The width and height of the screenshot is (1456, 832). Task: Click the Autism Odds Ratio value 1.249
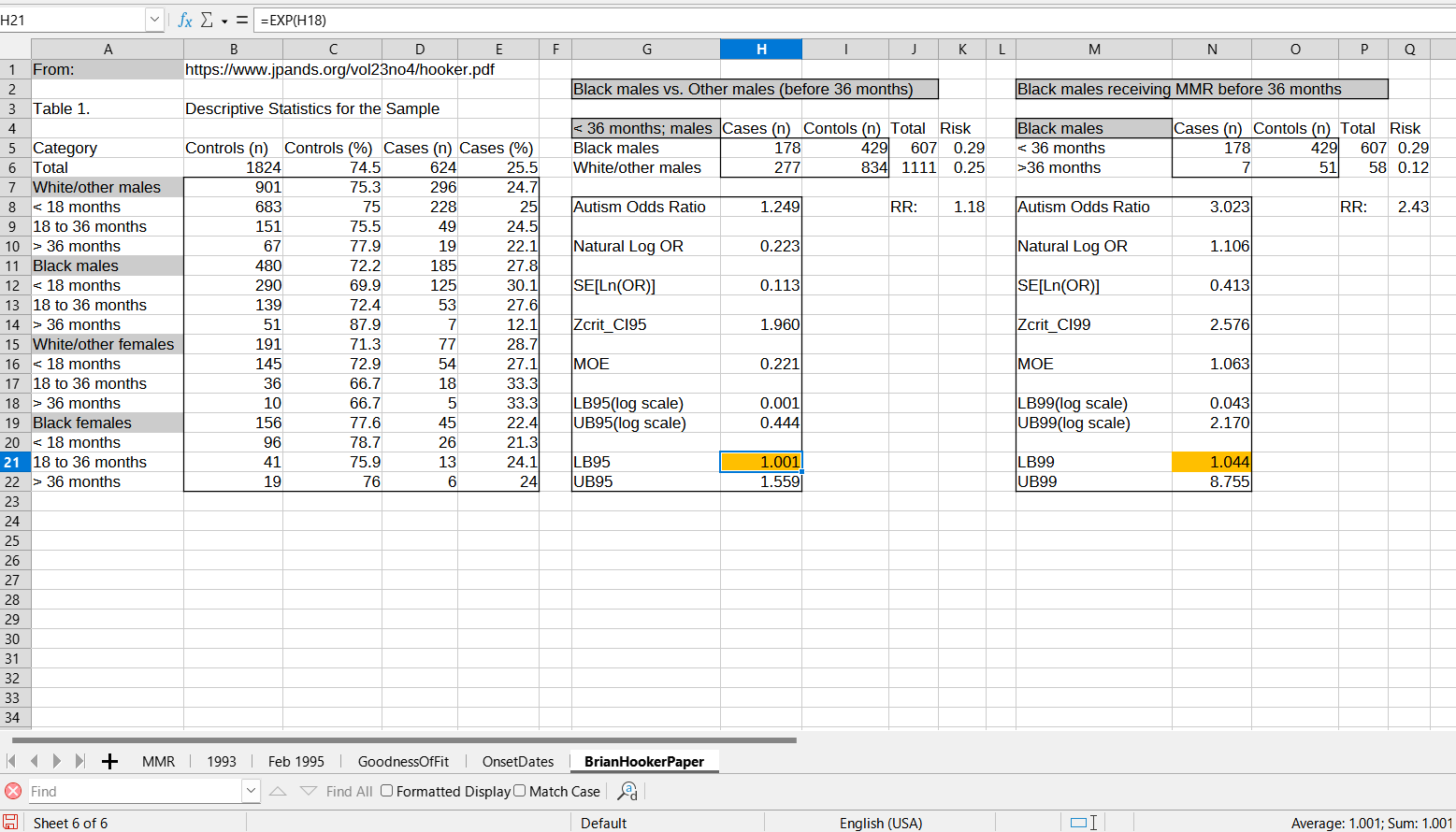coord(761,207)
